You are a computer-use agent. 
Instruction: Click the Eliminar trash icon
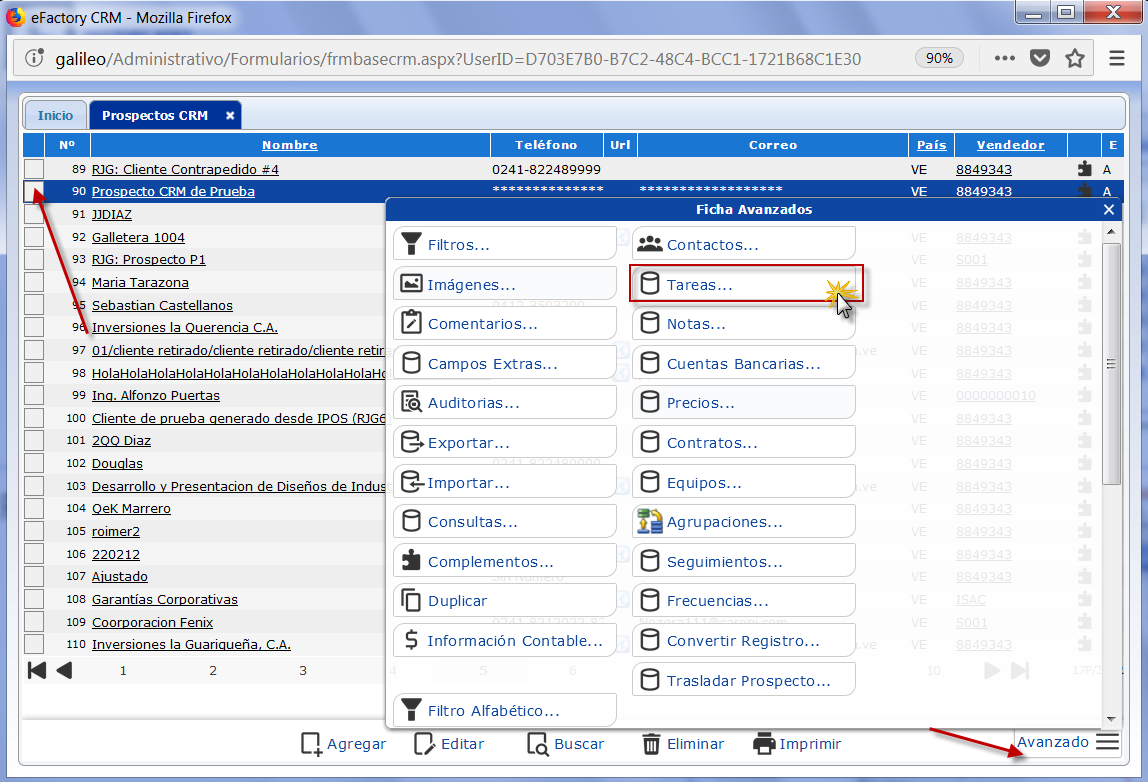651,744
